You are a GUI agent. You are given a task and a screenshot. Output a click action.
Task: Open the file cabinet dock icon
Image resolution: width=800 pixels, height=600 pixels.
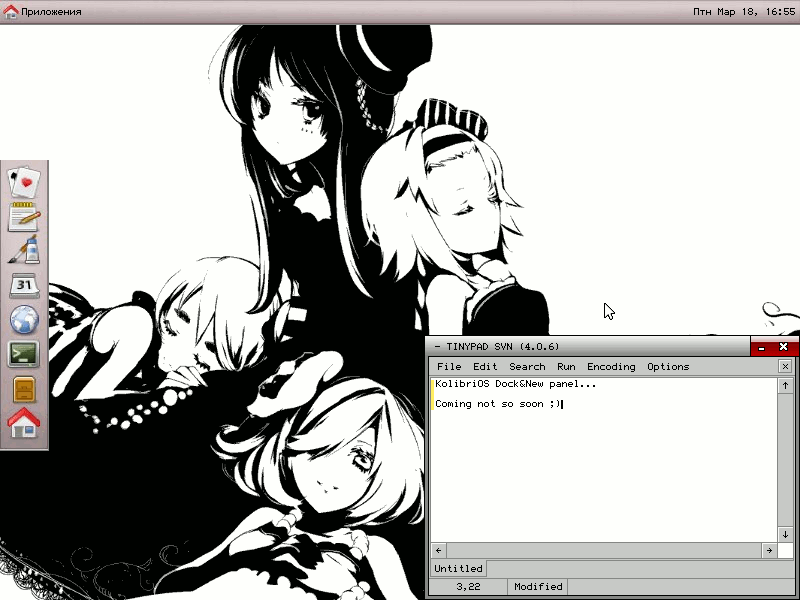(24, 389)
